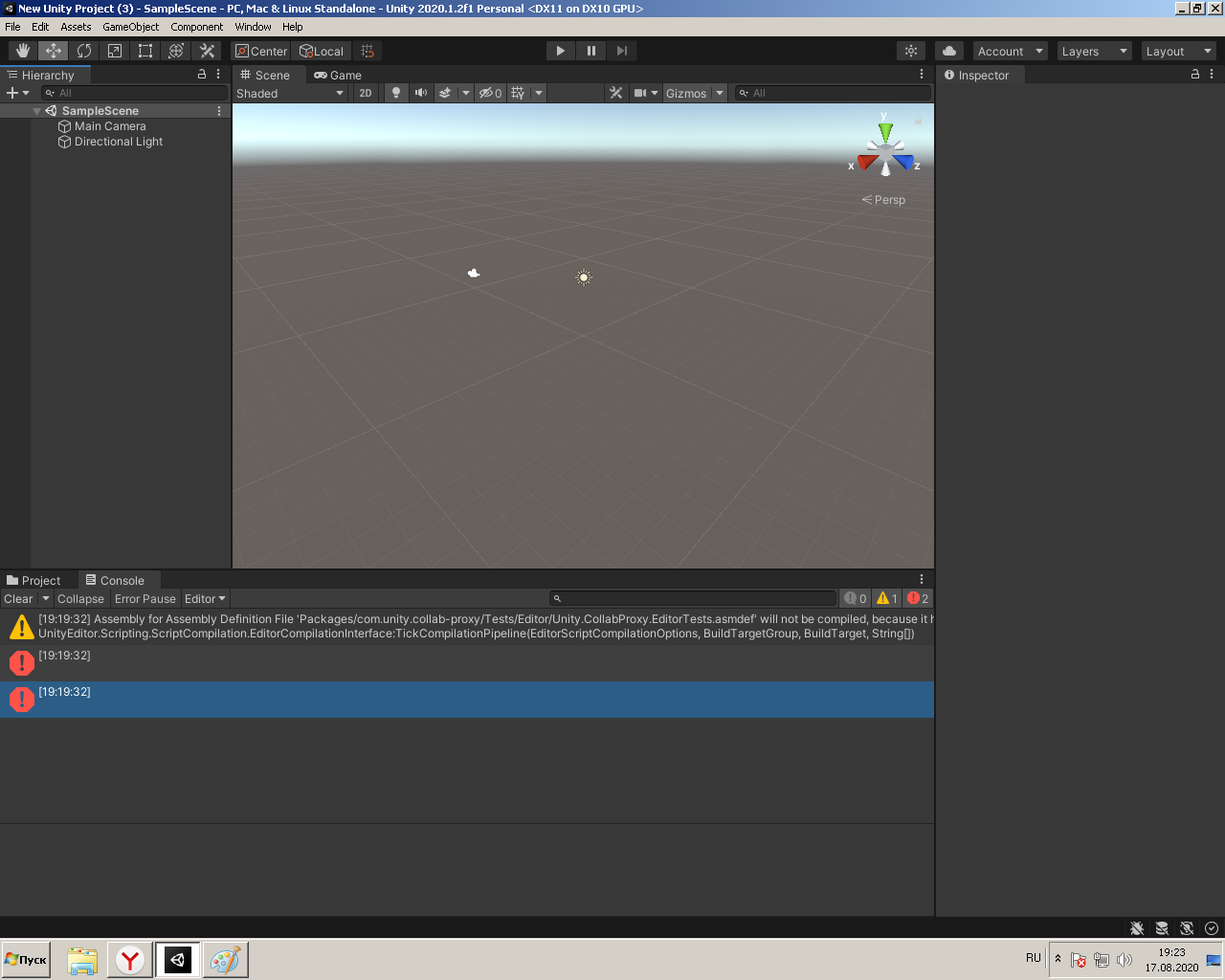Select the combined Transform tool

(x=176, y=51)
